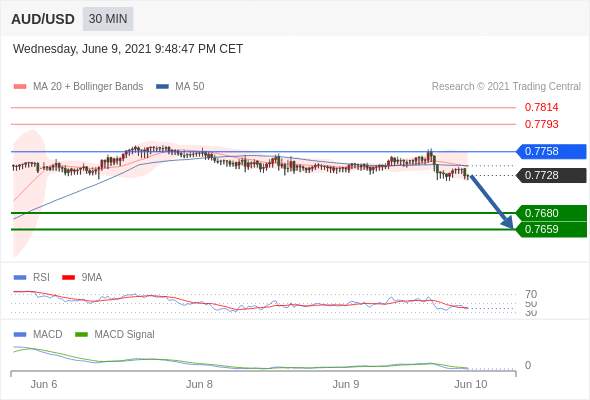Click the MA 50 legend swatch

[x=162, y=87]
